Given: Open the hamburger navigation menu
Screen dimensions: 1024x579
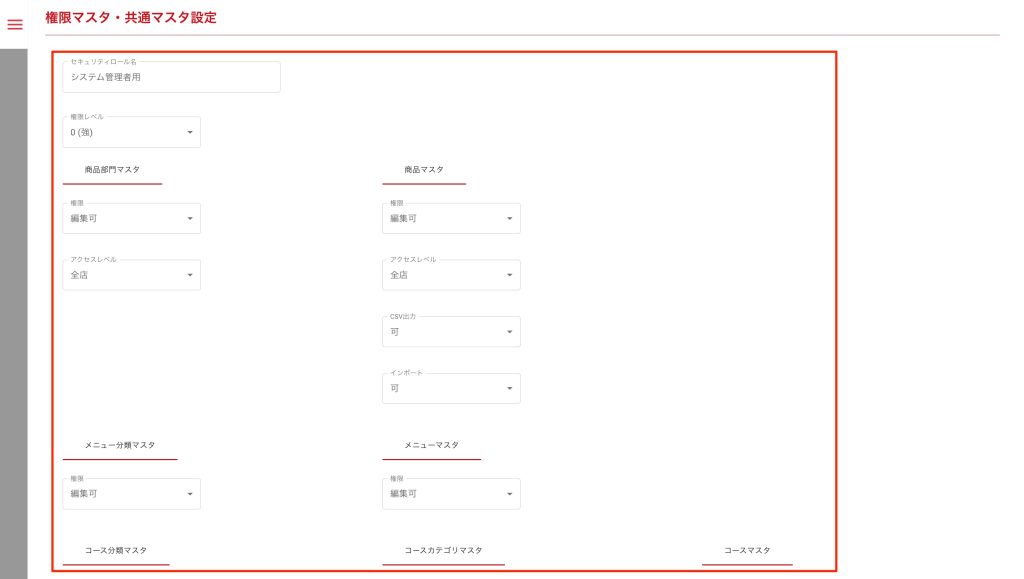Looking at the screenshot, I should click(15, 24).
